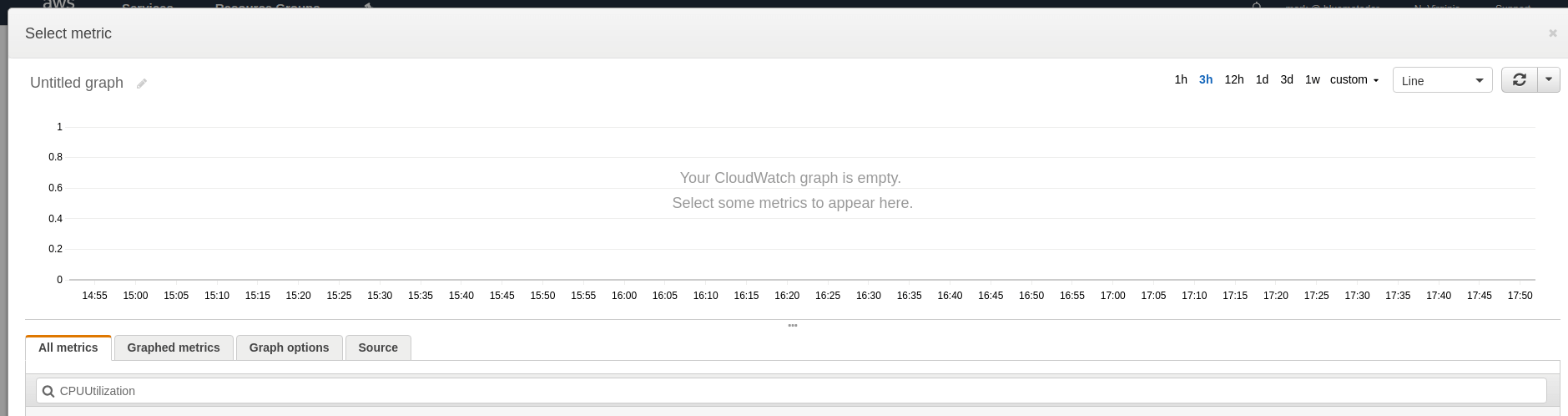The image size is (1568, 416).
Task: Click the pencil icon to rename graph
Action: coord(142,84)
